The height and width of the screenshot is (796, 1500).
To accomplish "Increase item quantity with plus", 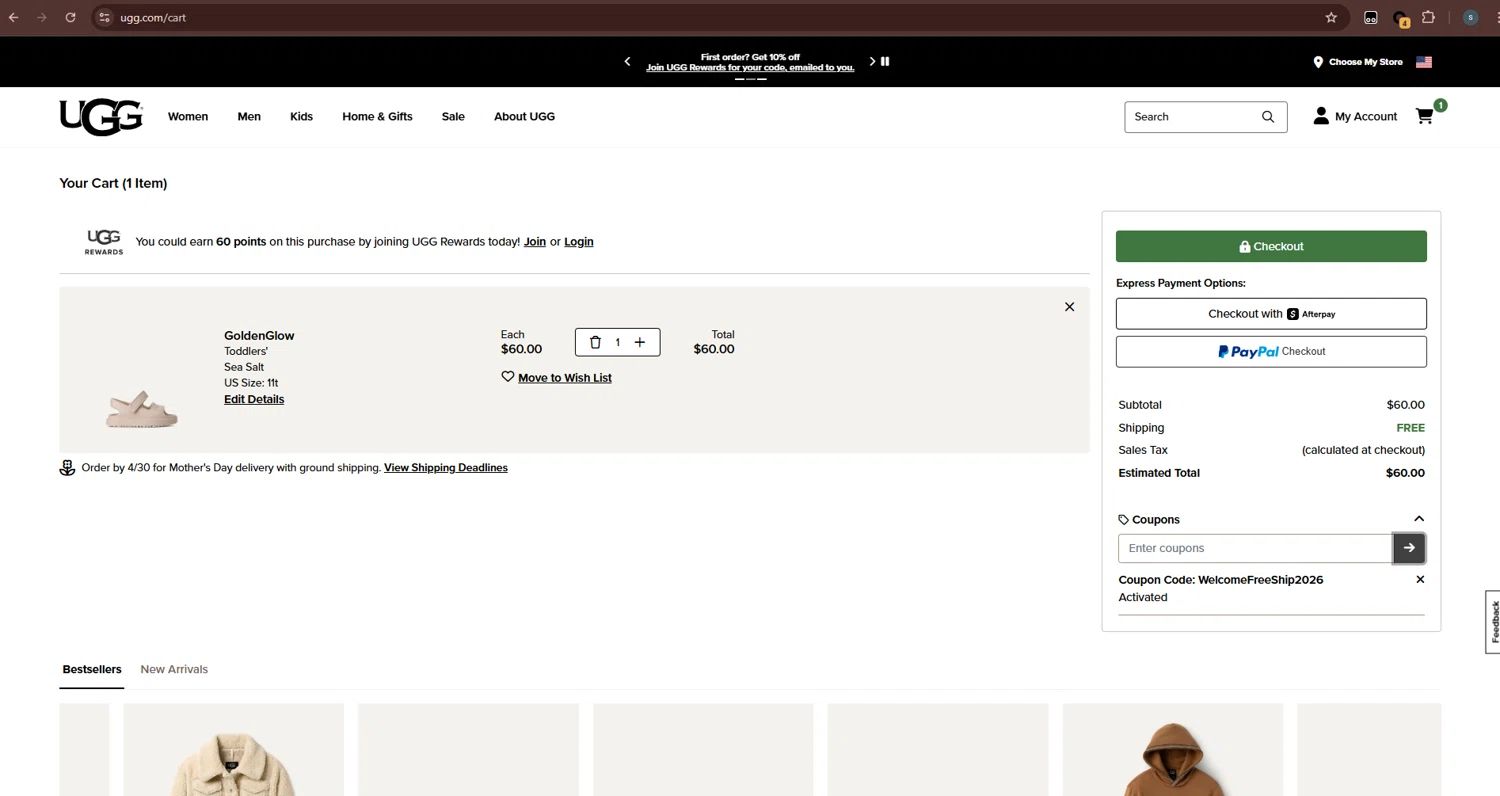I will tap(640, 342).
